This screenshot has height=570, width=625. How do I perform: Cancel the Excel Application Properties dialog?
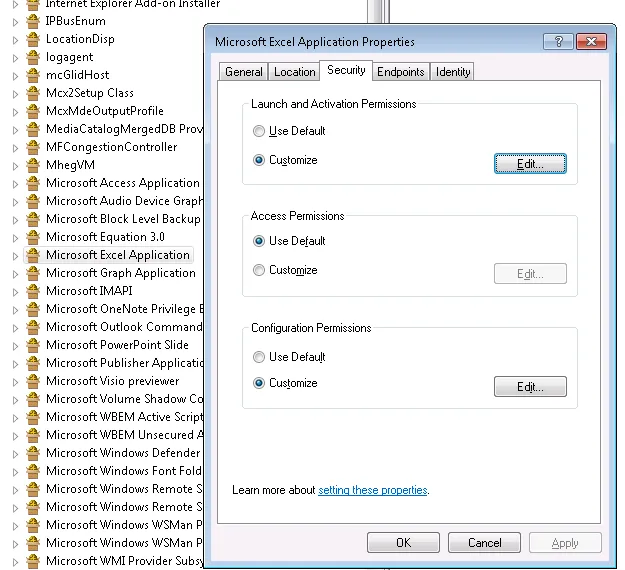pyautogui.click(x=484, y=543)
